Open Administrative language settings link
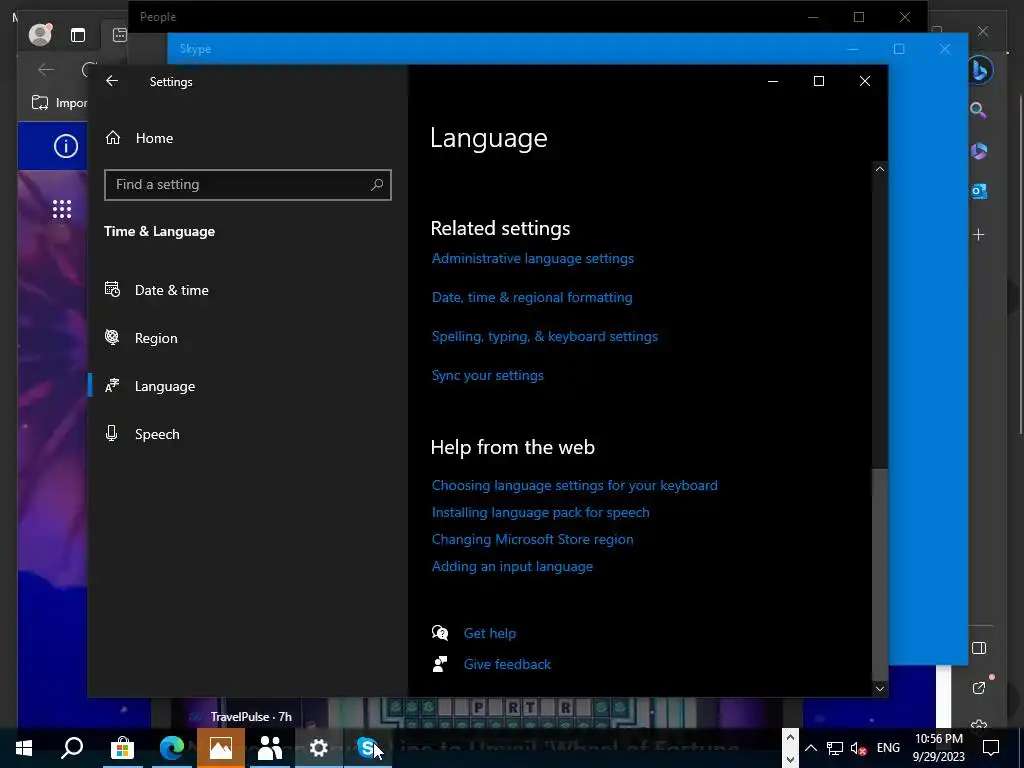 (532, 259)
